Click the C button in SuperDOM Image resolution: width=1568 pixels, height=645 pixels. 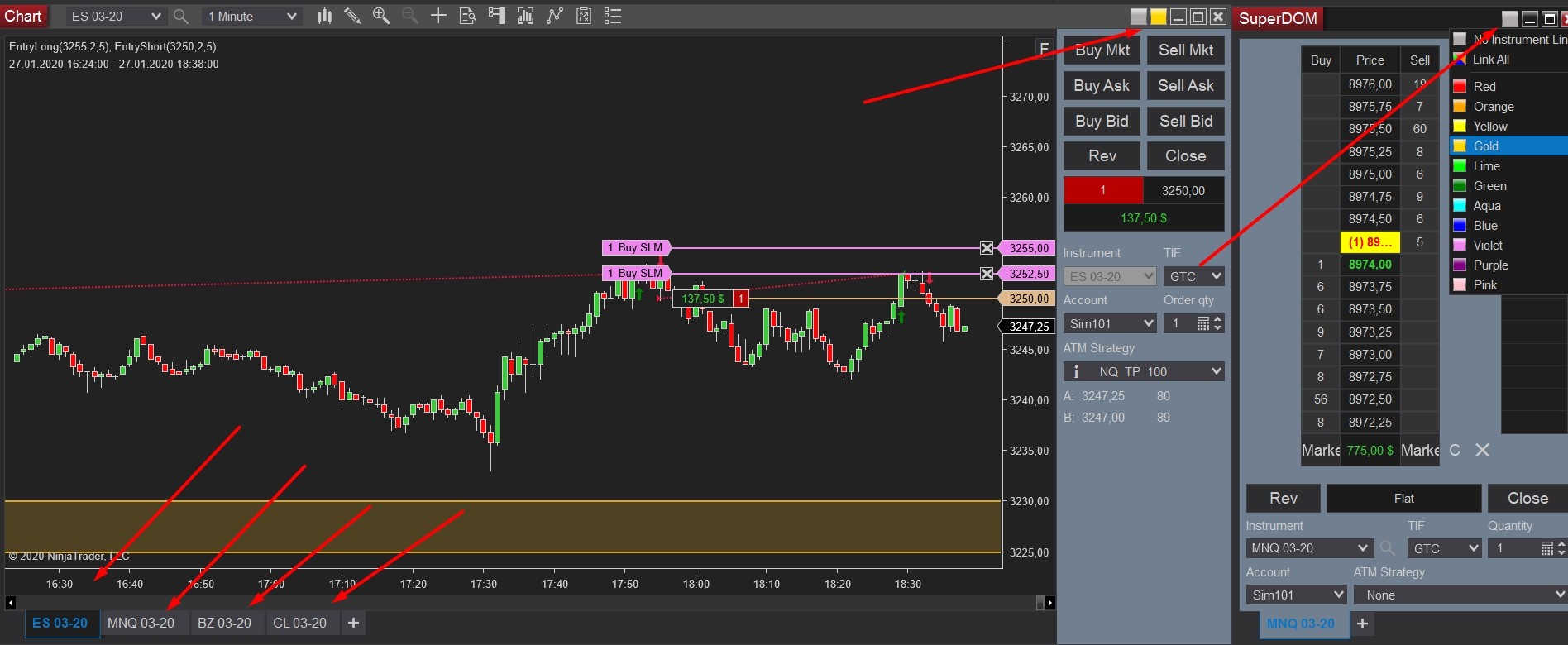[x=1455, y=450]
